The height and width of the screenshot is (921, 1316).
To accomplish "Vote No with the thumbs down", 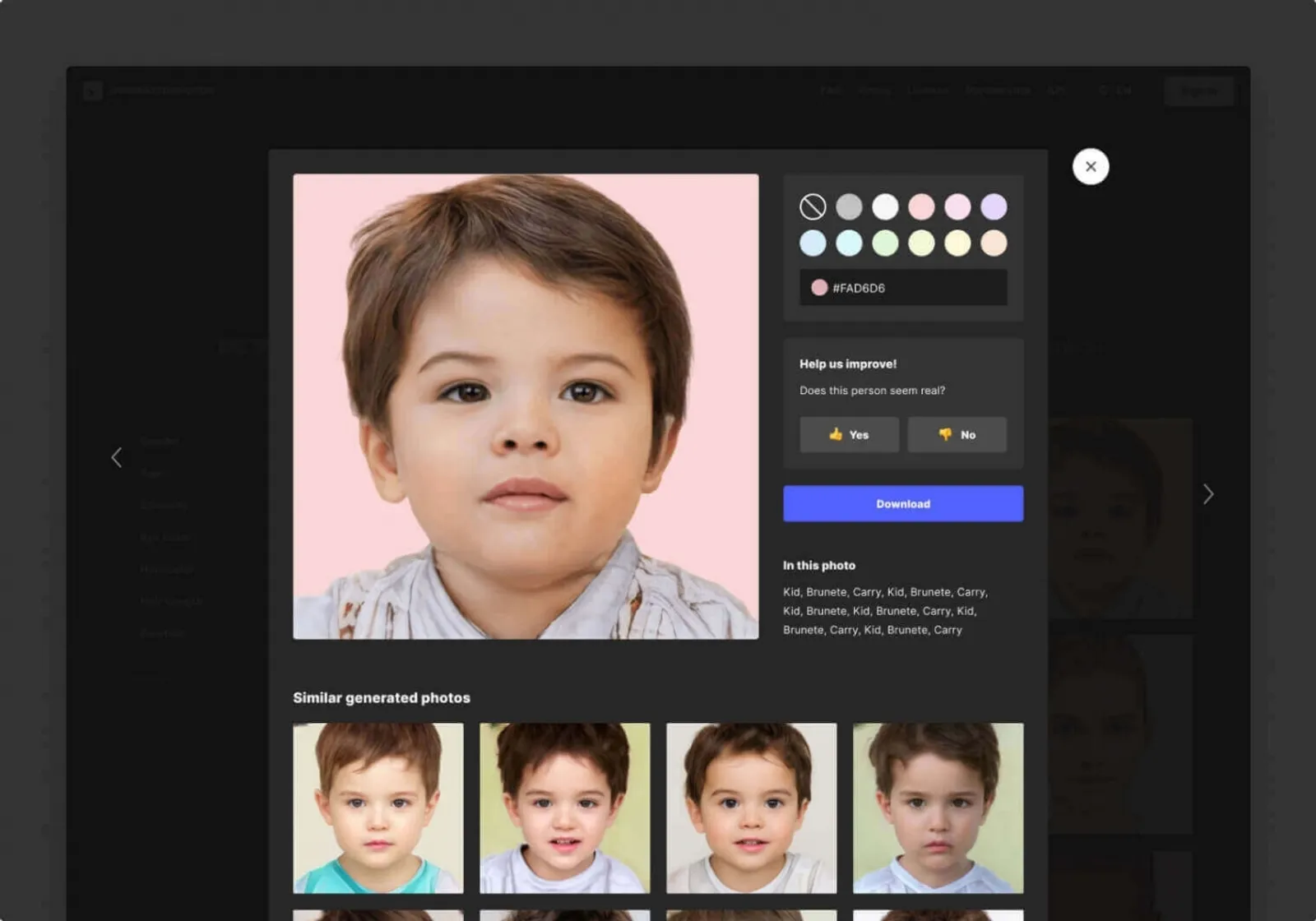I will pos(957,434).
